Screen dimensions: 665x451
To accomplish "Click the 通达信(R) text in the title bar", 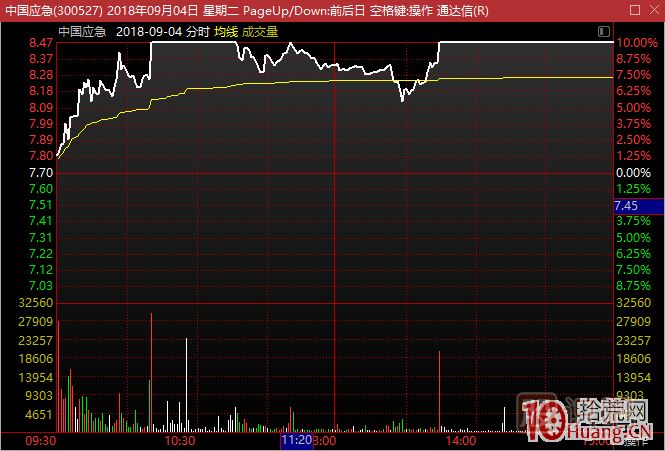I will (x=463, y=11).
